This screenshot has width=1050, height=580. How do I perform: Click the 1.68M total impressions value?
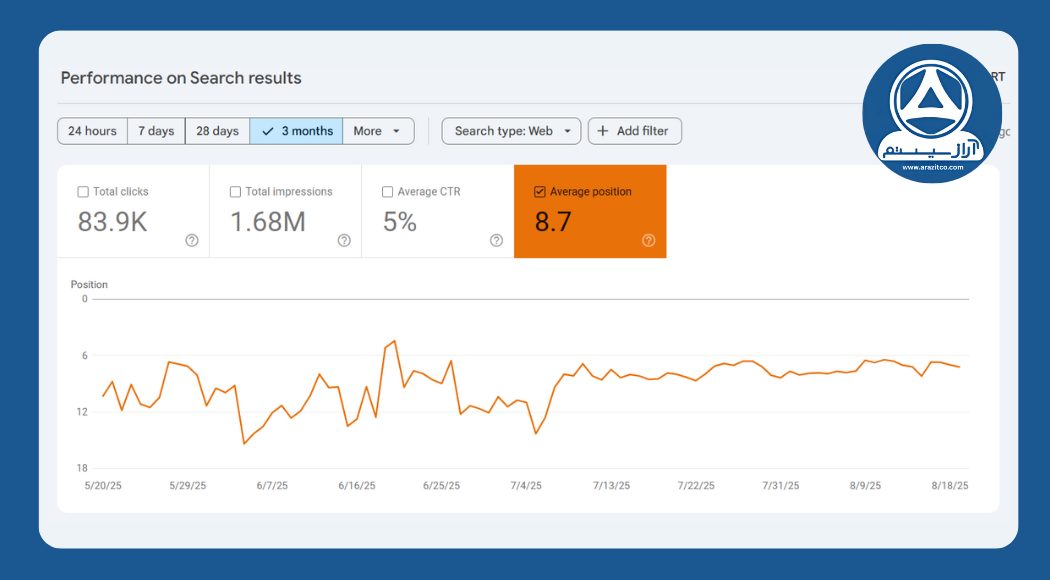(x=268, y=222)
